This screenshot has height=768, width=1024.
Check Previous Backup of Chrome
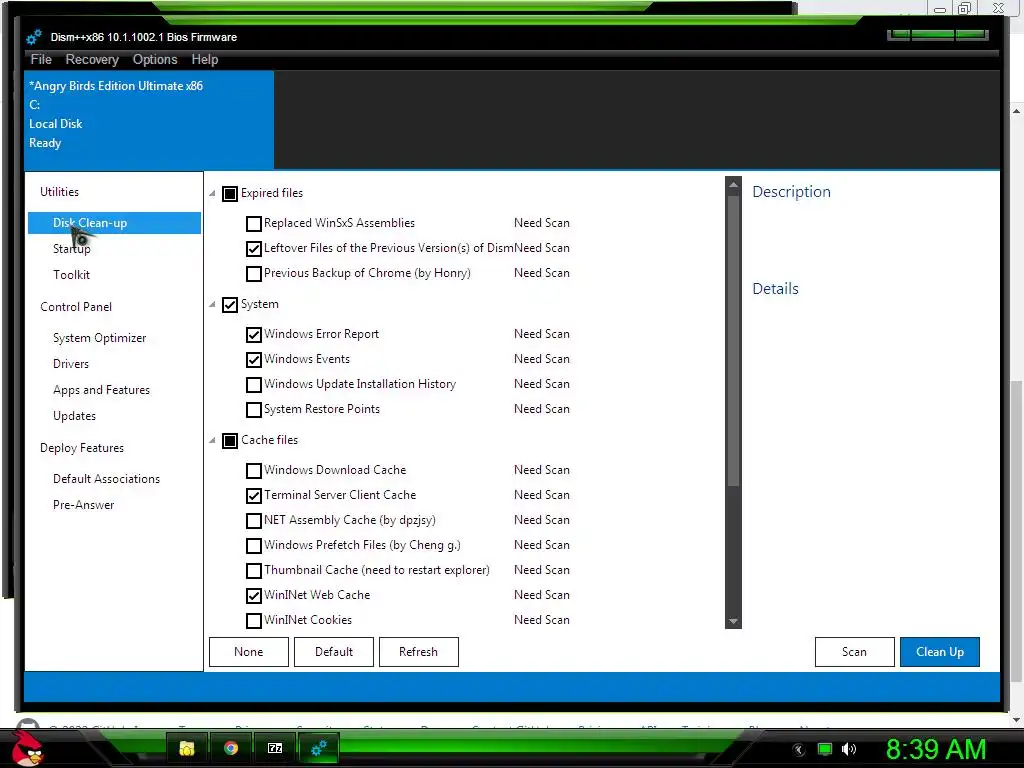(253, 274)
